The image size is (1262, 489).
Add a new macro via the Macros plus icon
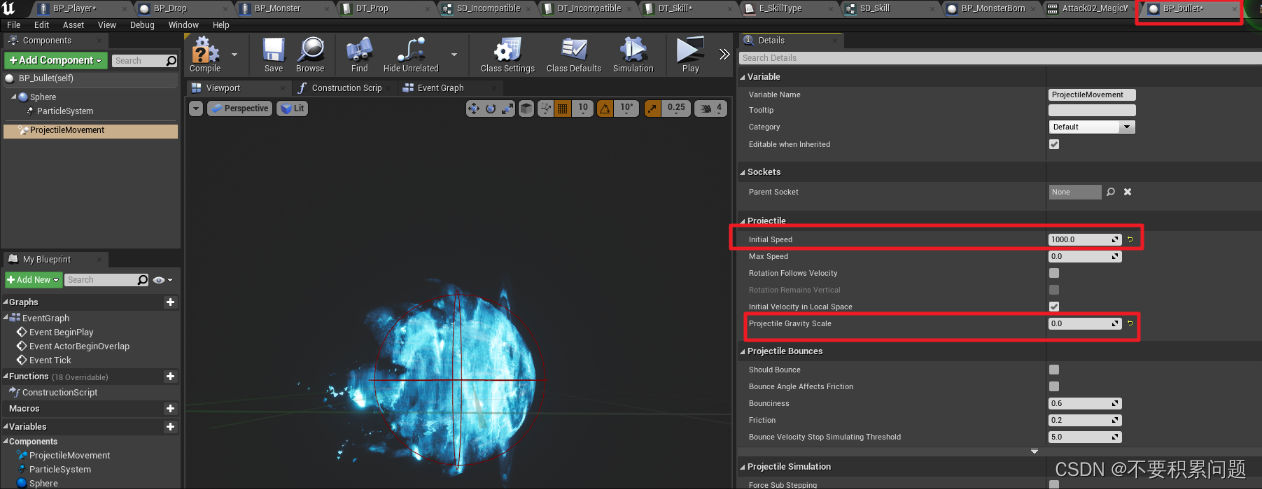coord(170,408)
